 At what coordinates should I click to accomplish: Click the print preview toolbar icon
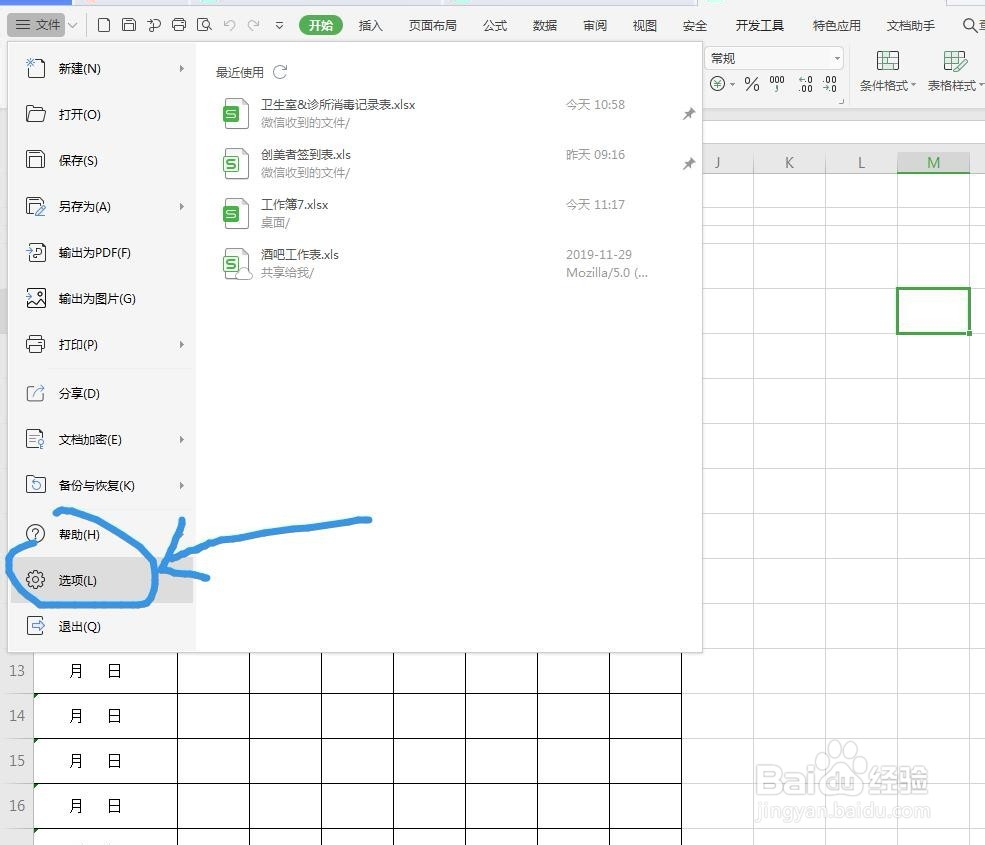pyautogui.click(x=204, y=25)
